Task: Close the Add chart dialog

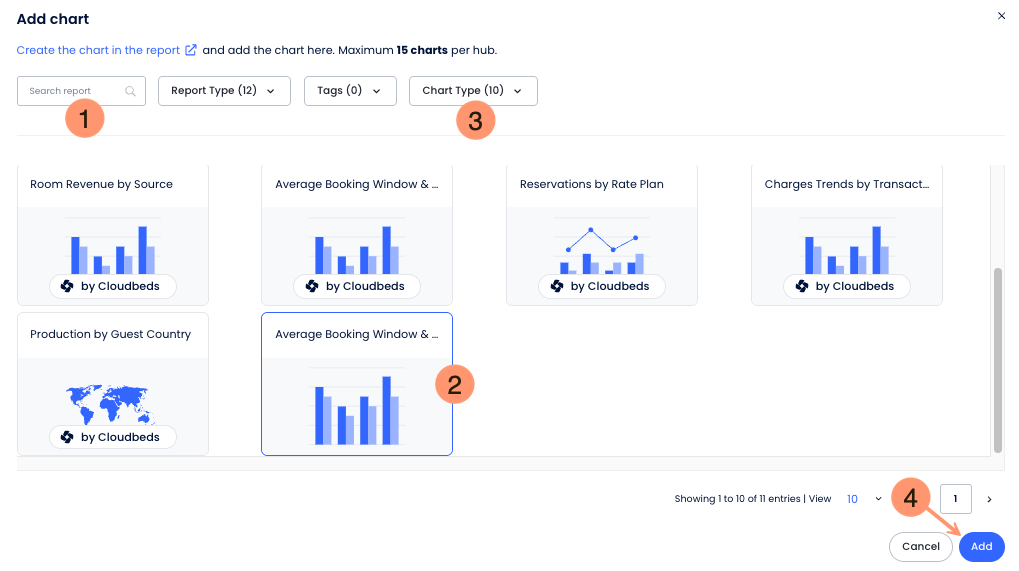Action: [1001, 16]
